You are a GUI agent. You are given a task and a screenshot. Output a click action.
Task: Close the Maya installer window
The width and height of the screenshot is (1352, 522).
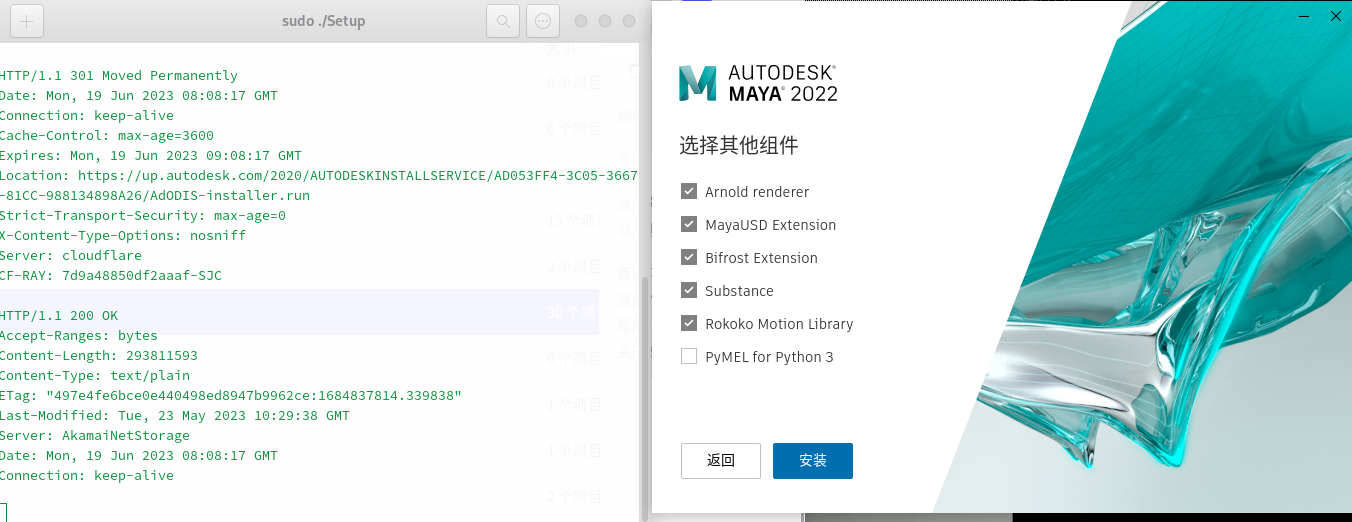[x=1336, y=16]
